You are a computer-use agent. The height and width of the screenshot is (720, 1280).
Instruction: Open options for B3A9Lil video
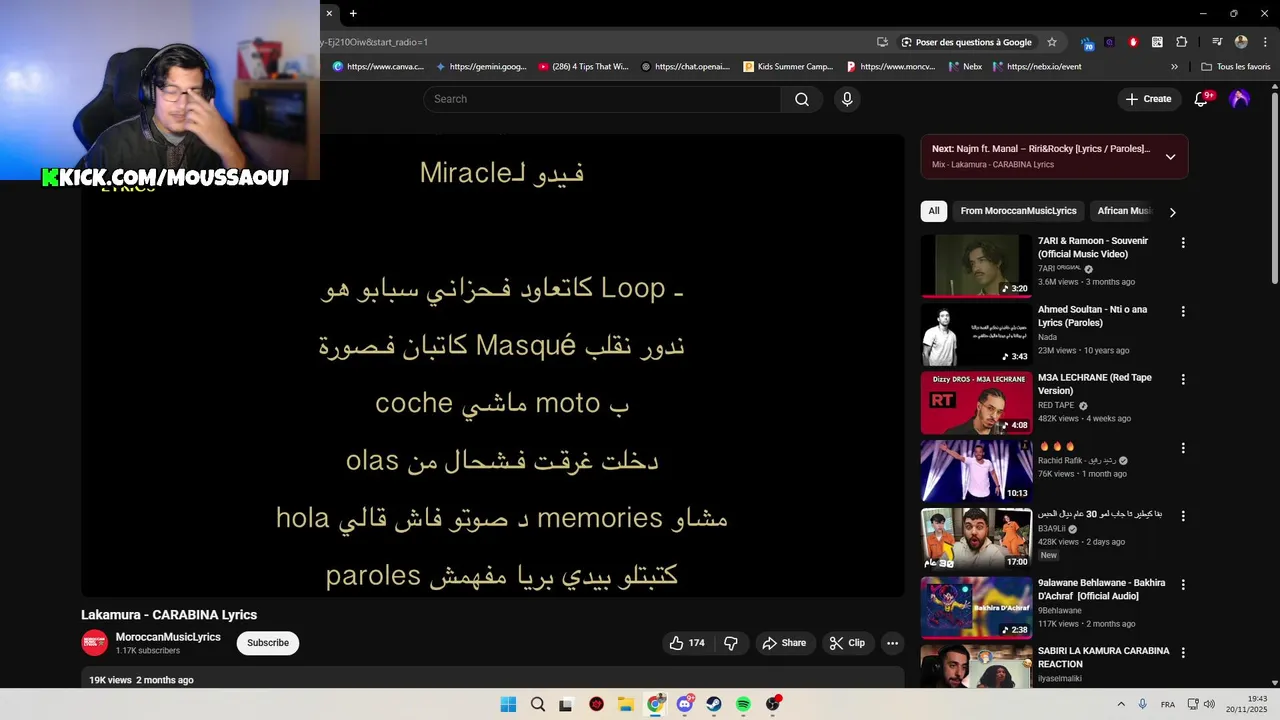click(1183, 516)
